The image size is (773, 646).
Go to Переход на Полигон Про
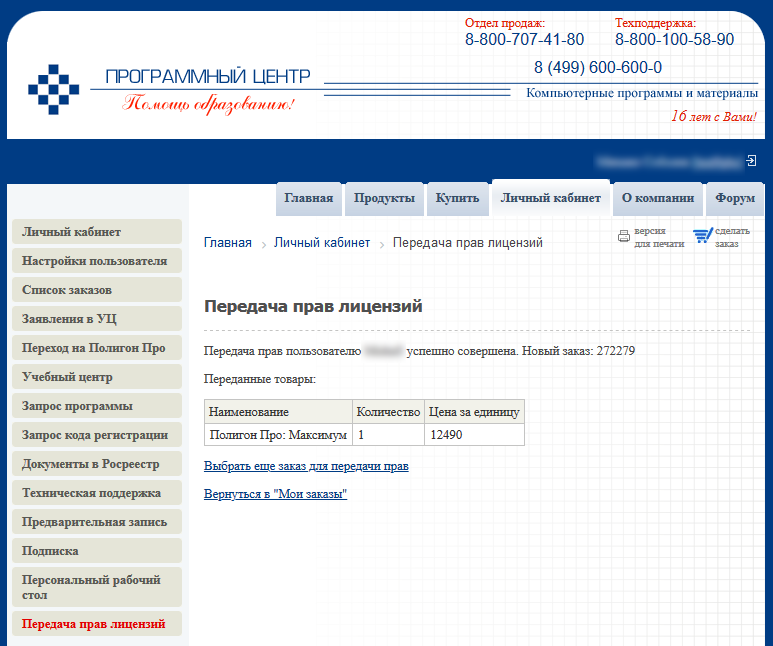[97, 348]
